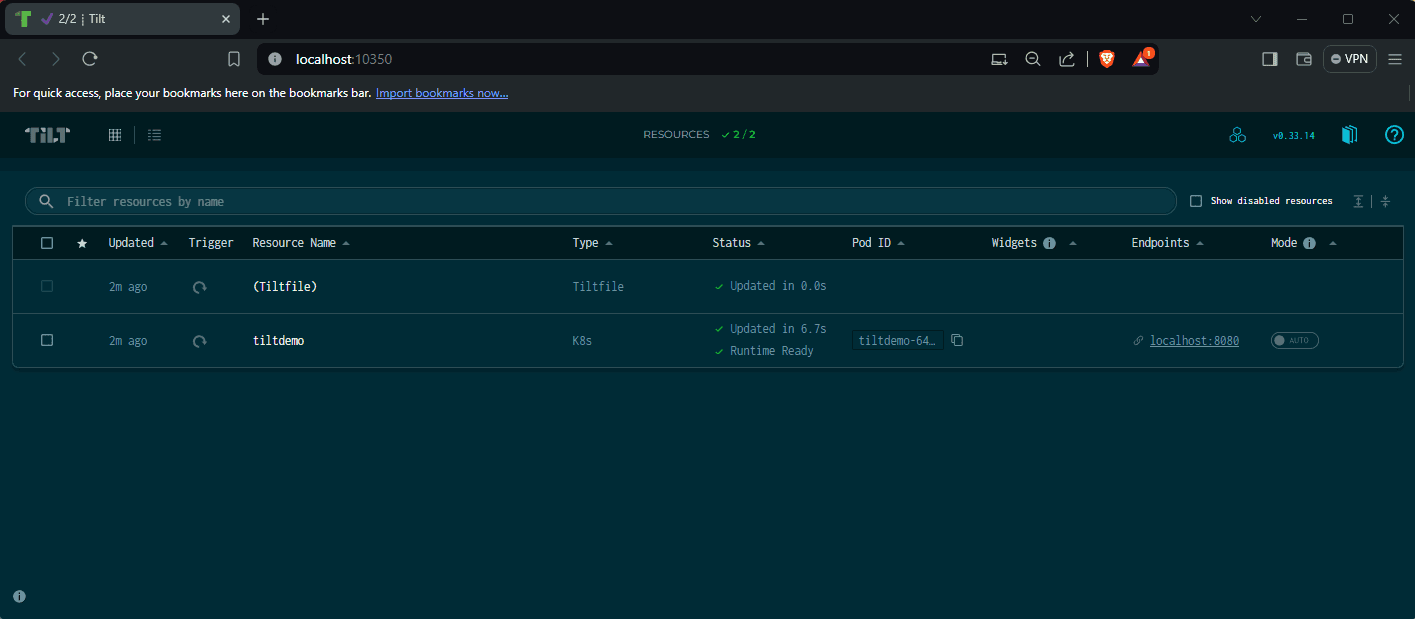This screenshot has width=1415, height=619.
Task: Sort by Type column
Action: click(593, 243)
